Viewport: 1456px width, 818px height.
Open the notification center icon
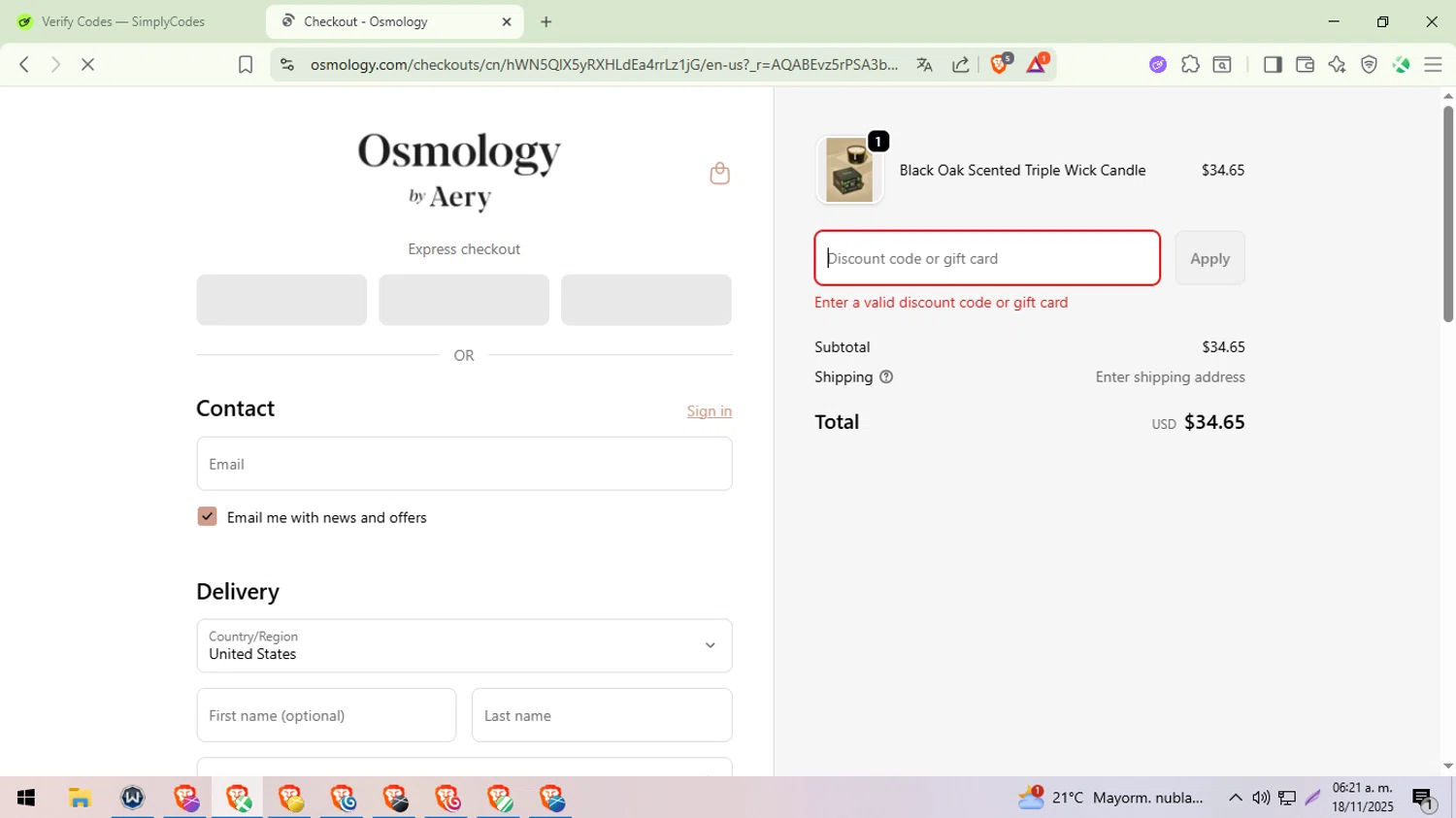click(x=1424, y=799)
